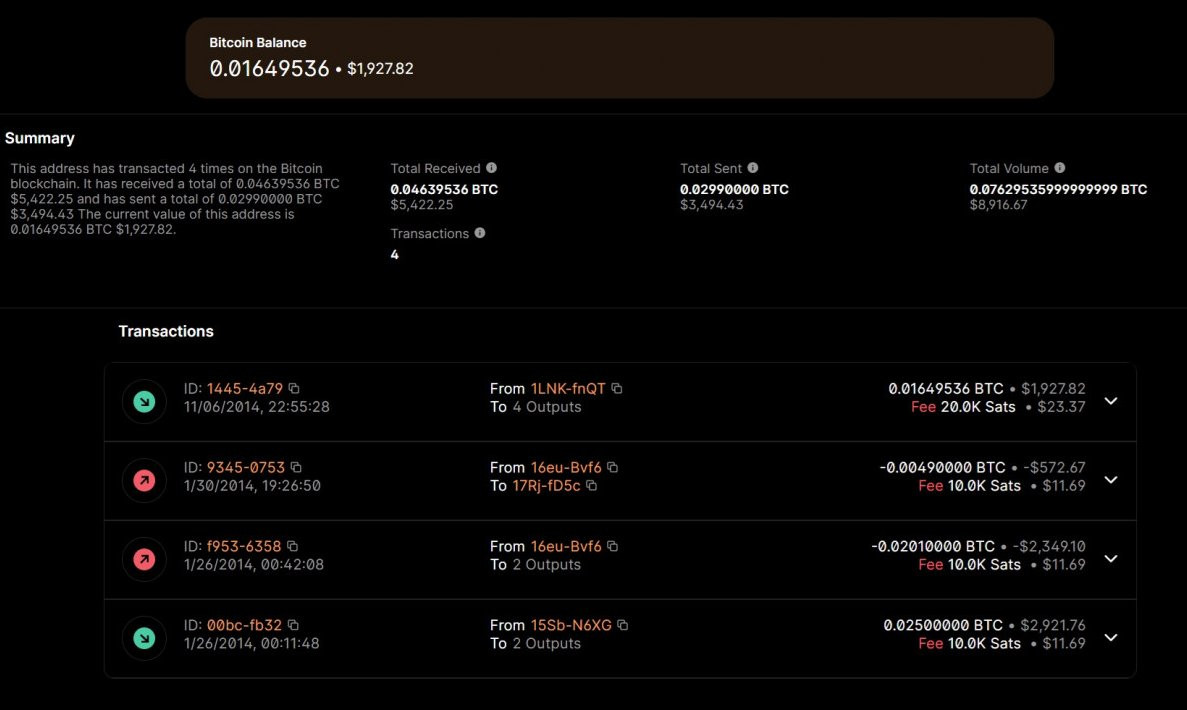Show info tooltip for Total Volume
Viewport: 1187px width, 710px height.
coord(1059,168)
